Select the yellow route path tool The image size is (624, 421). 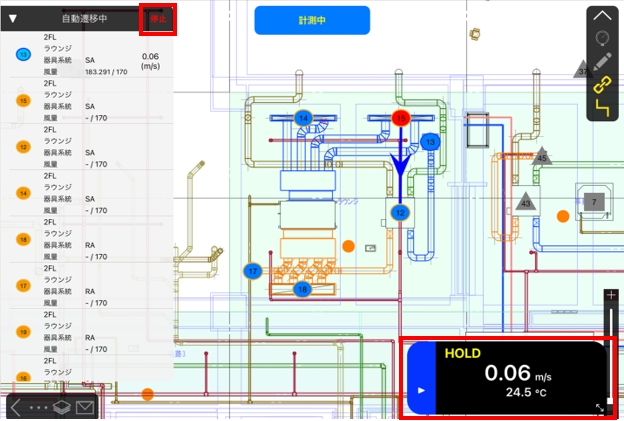click(602, 108)
